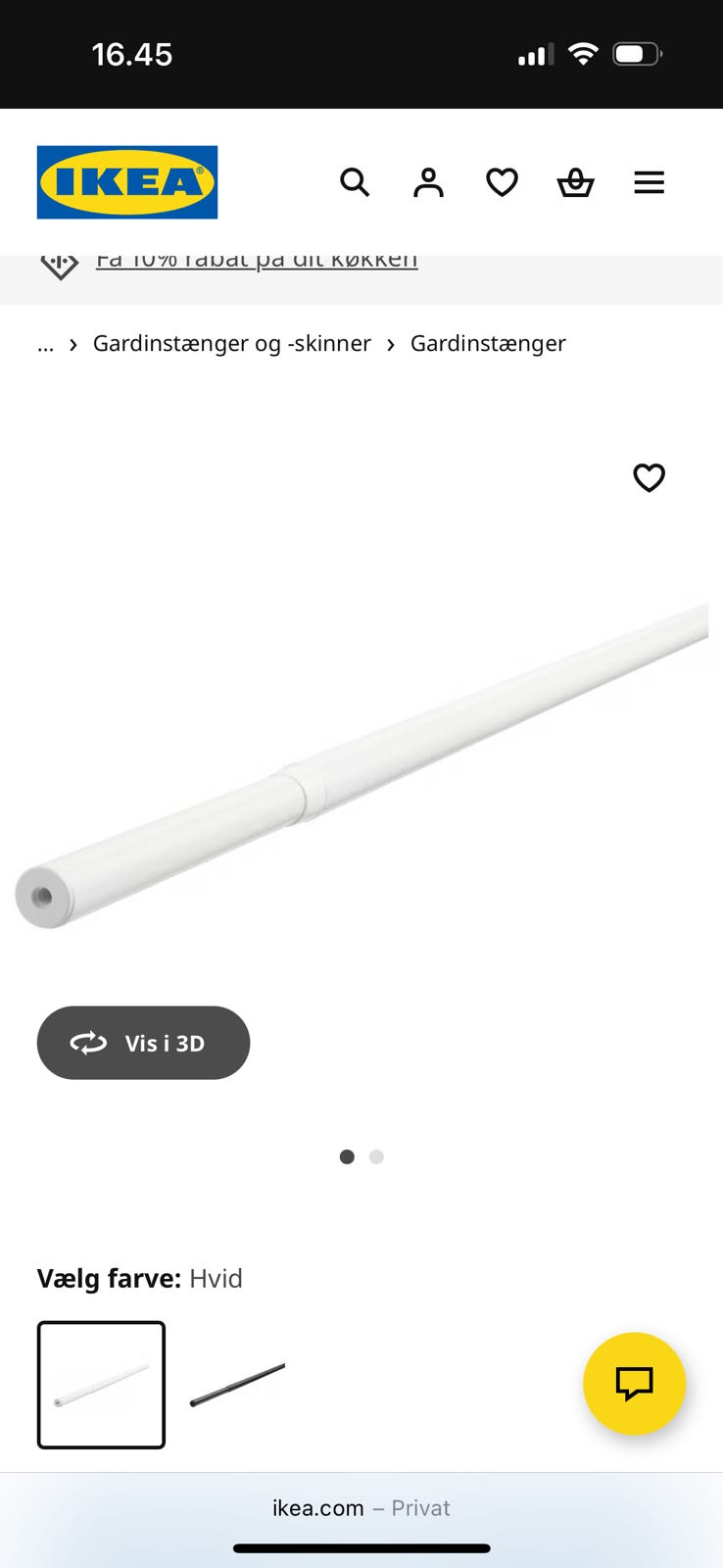
Task: Save product with heart on image
Action: [x=649, y=477]
